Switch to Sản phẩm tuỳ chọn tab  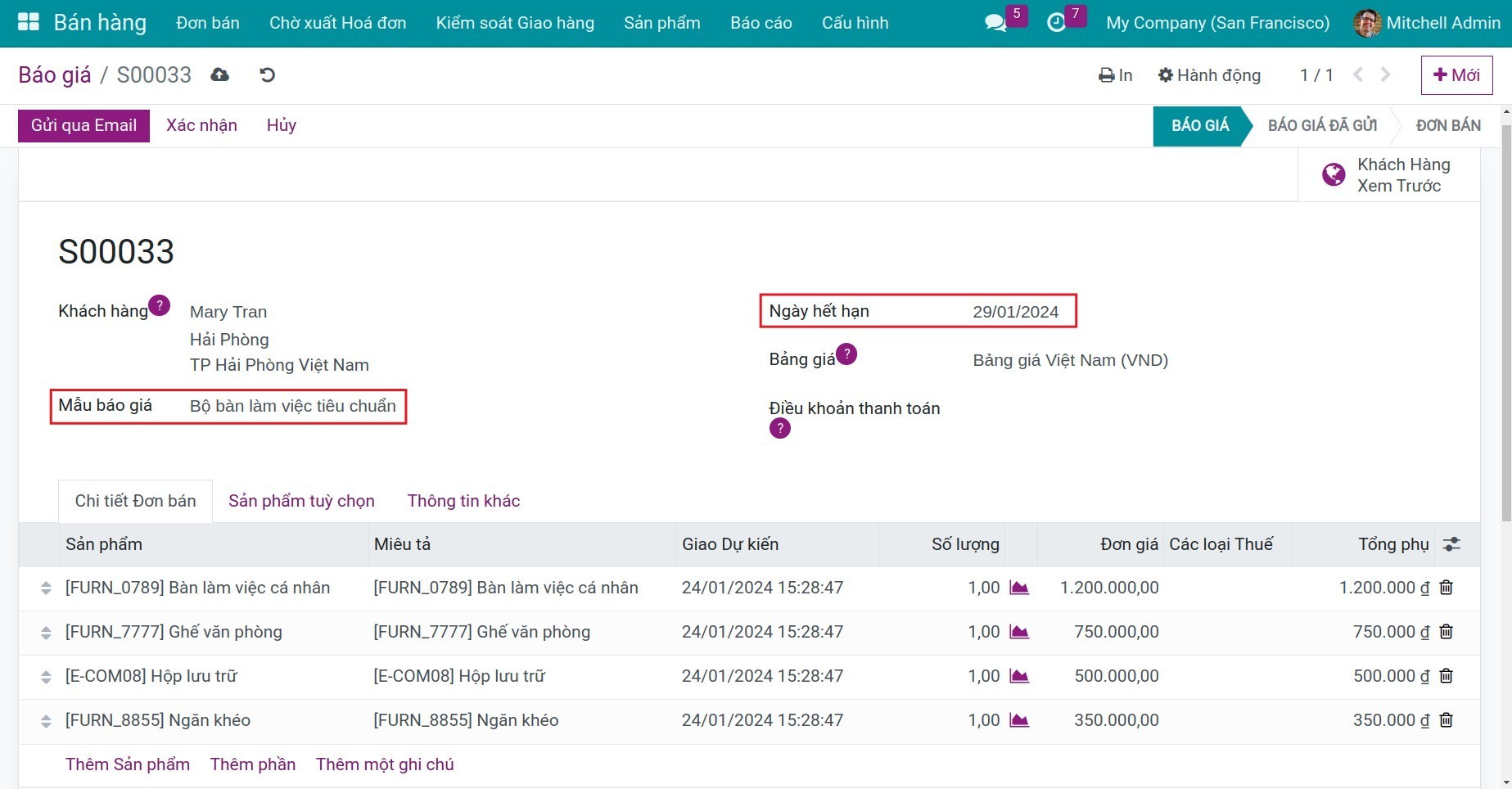click(301, 501)
